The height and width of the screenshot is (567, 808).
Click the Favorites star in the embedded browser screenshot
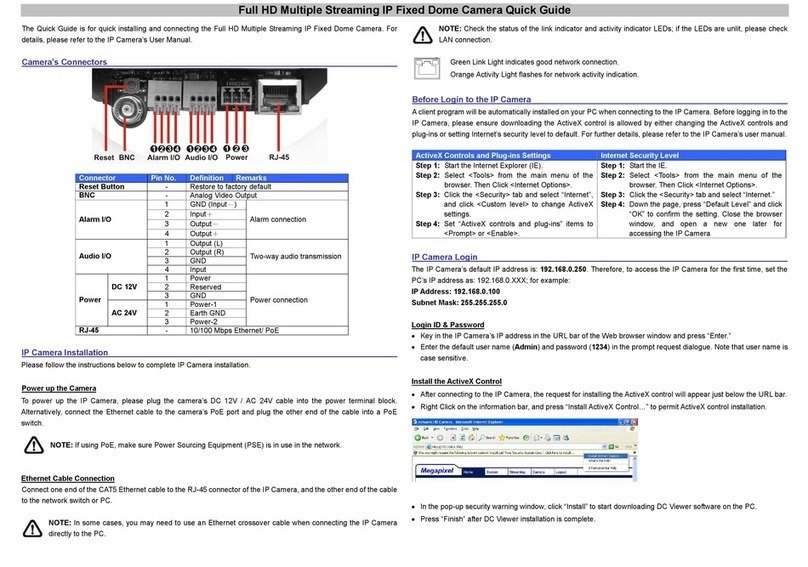click(502, 438)
